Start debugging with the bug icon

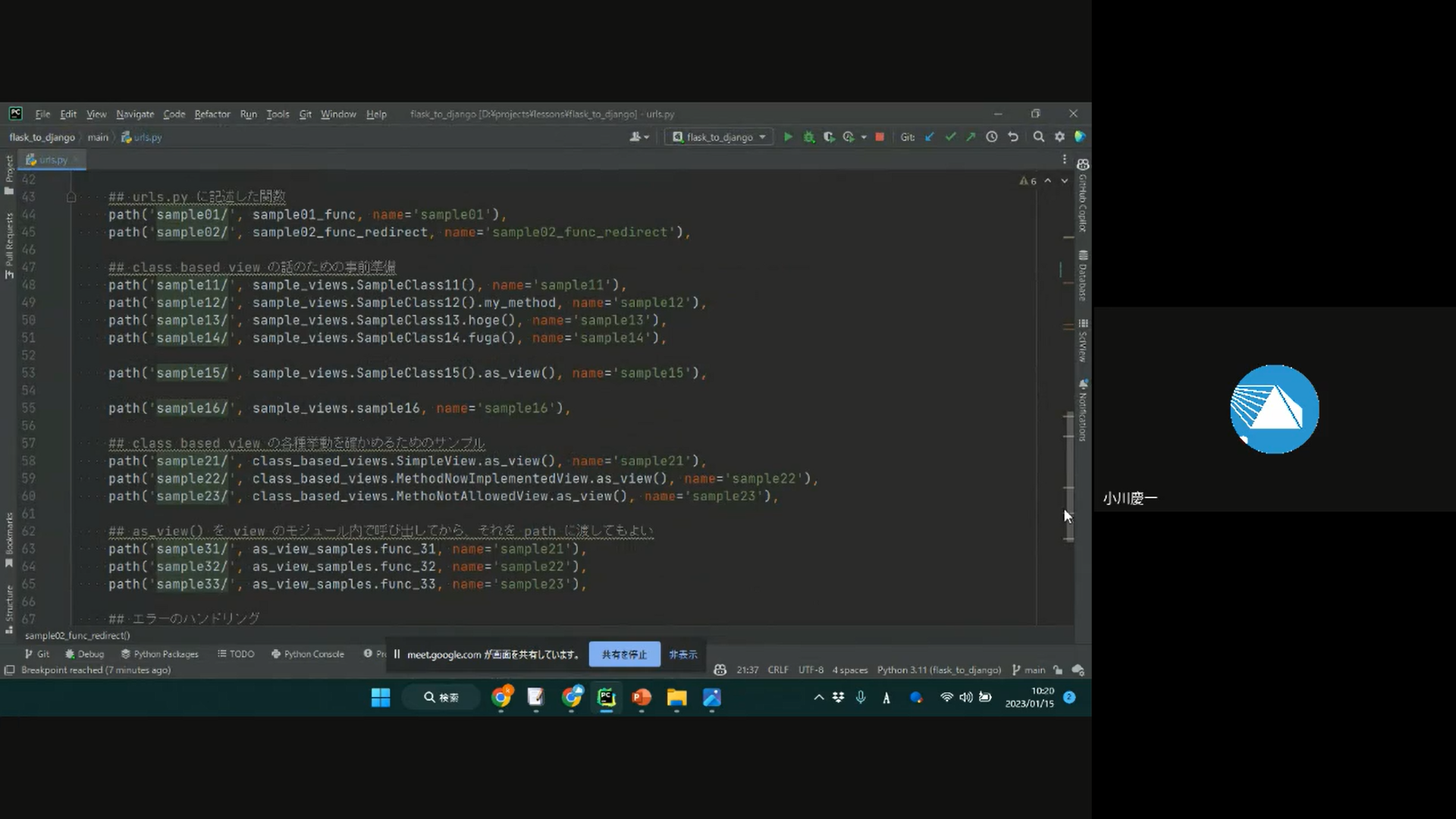[808, 136]
